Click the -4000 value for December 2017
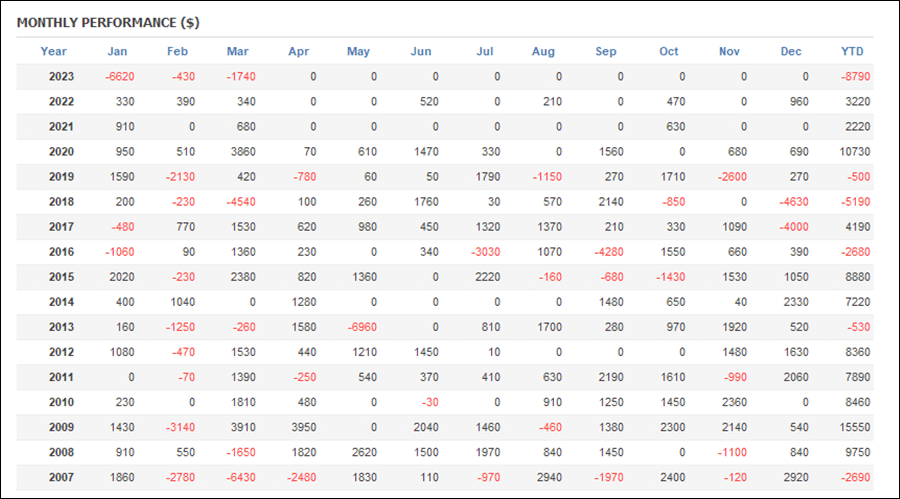 click(794, 227)
